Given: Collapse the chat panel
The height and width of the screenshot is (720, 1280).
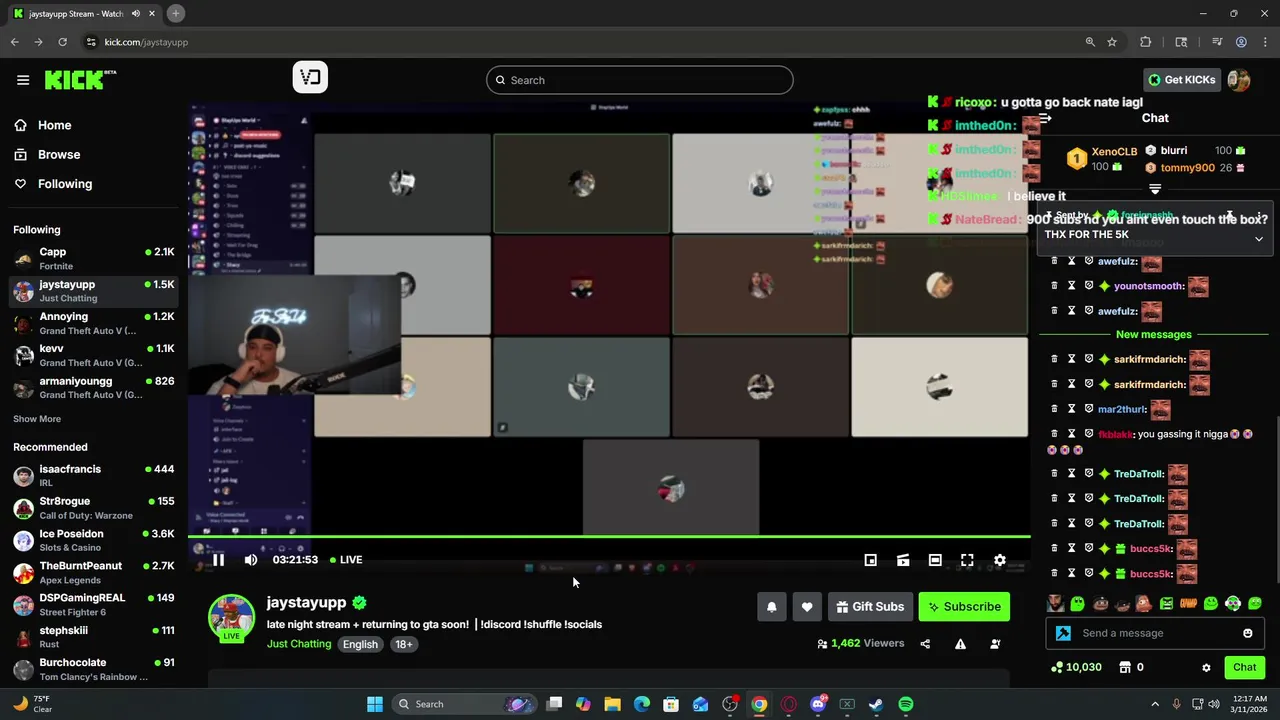Looking at the screenshot, I should [x=1045, y=118].
